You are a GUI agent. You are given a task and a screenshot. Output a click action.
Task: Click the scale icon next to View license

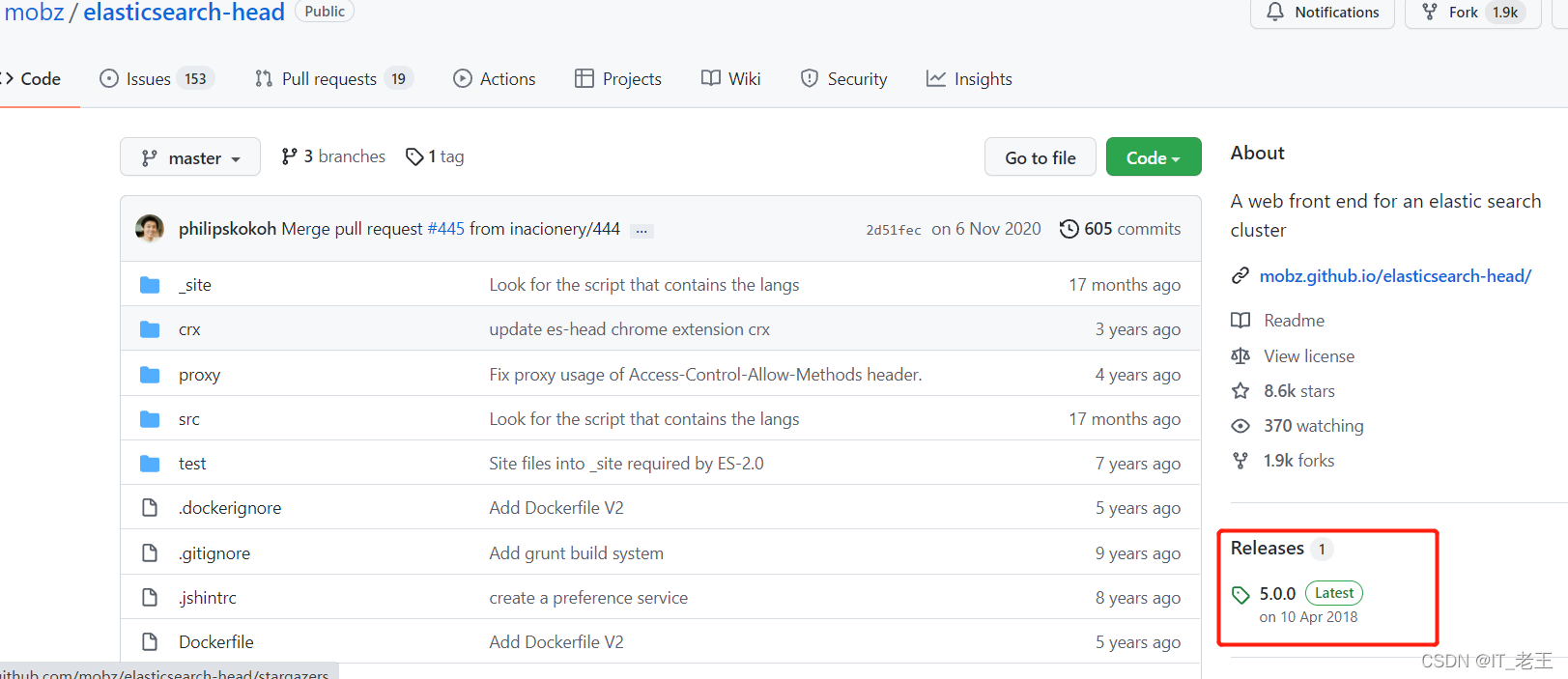click(1240, 356)
